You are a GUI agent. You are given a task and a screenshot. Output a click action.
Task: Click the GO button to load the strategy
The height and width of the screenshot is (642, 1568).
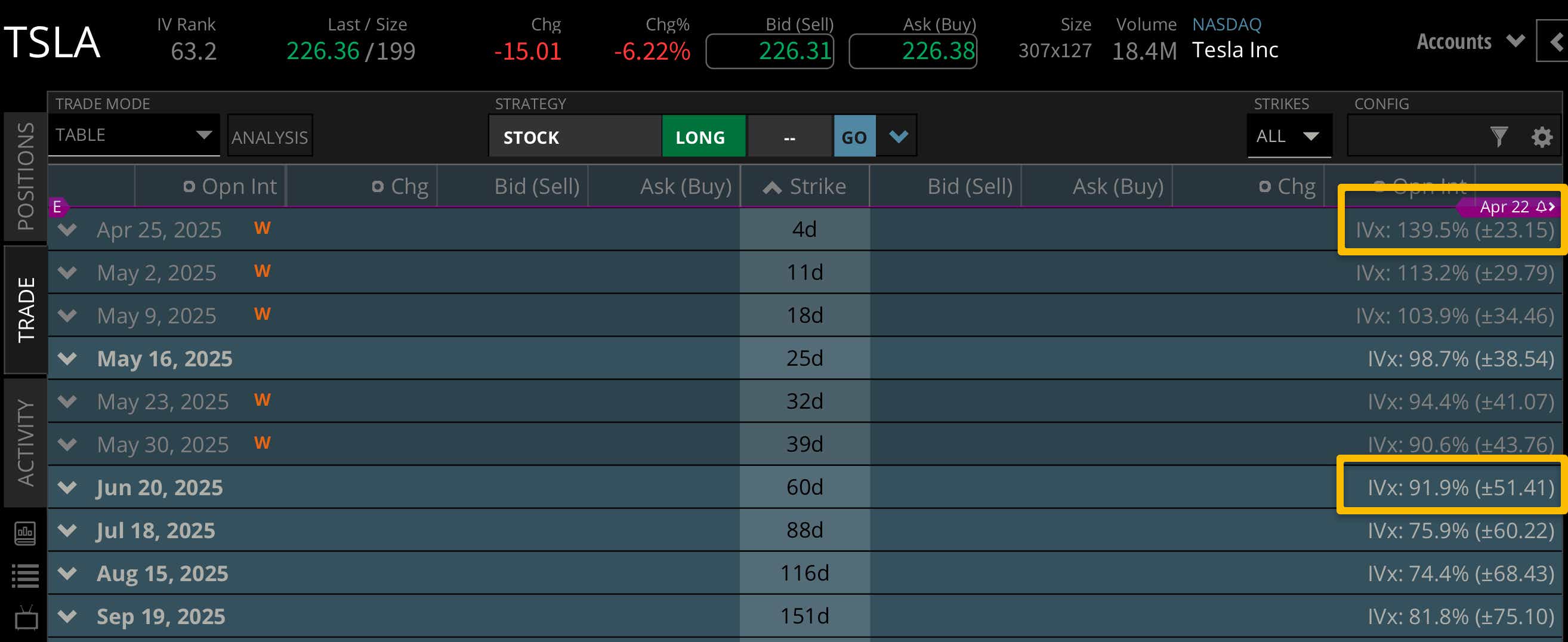[854, 136]
